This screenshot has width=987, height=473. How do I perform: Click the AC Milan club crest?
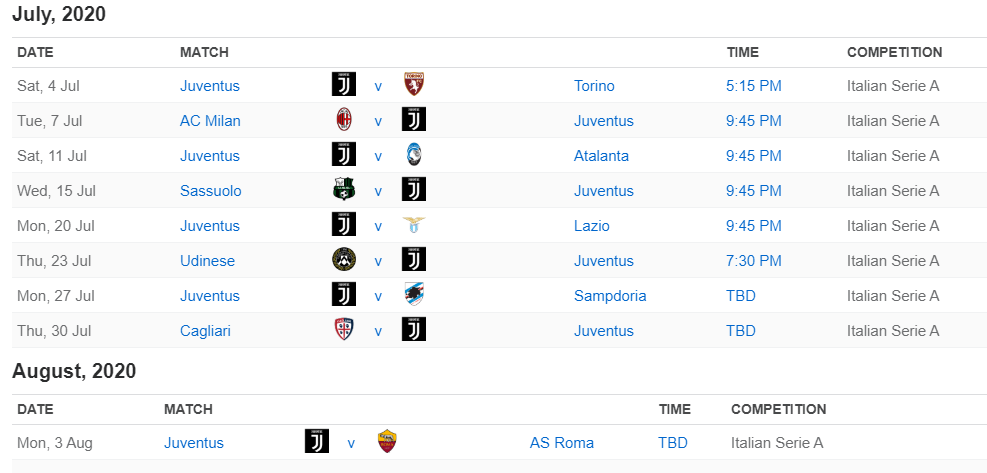tap(343, 120)
